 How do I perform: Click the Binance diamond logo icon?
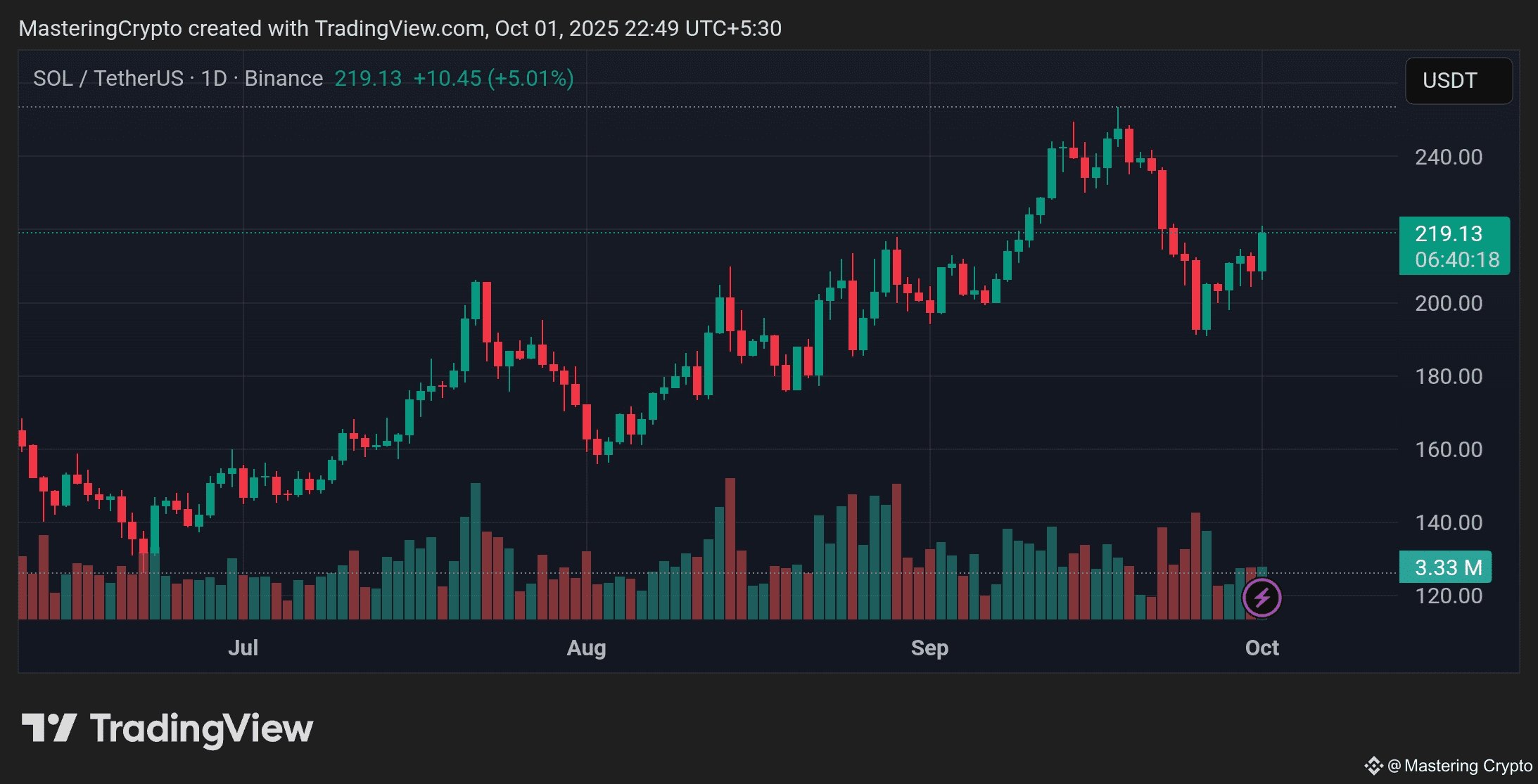click(x=1373, y=766)
